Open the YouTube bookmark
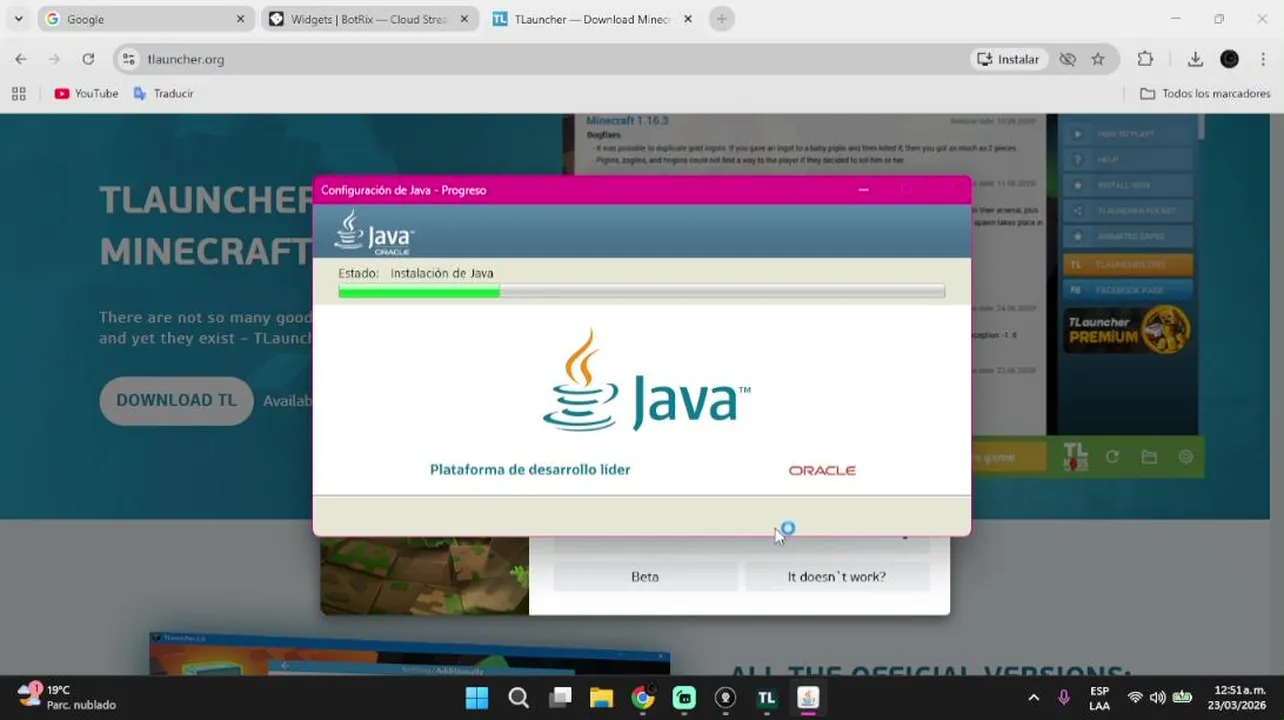1284x720 pixels. [86, 93]
